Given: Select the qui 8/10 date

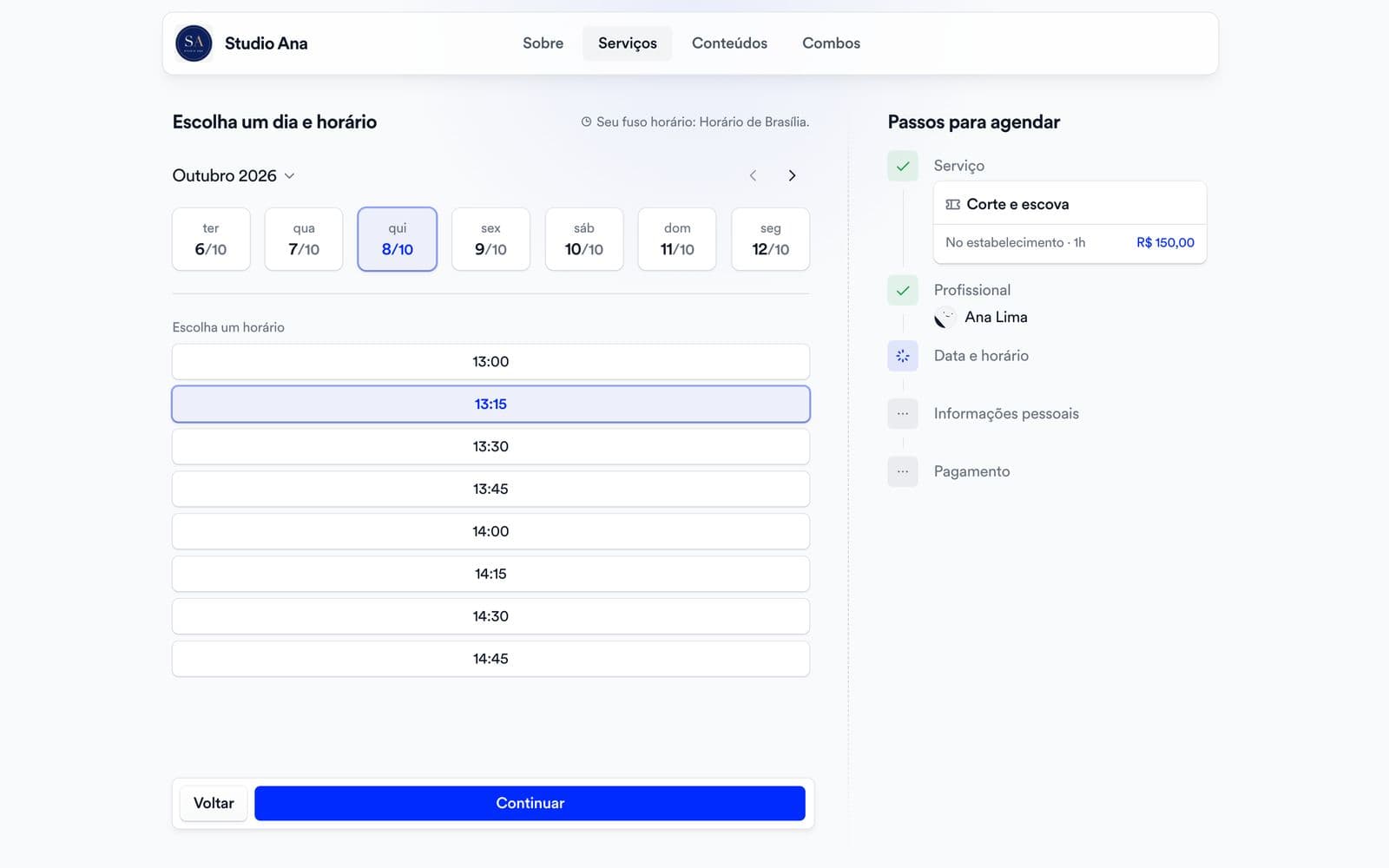Looking at the screenshot, I should 398,239.
